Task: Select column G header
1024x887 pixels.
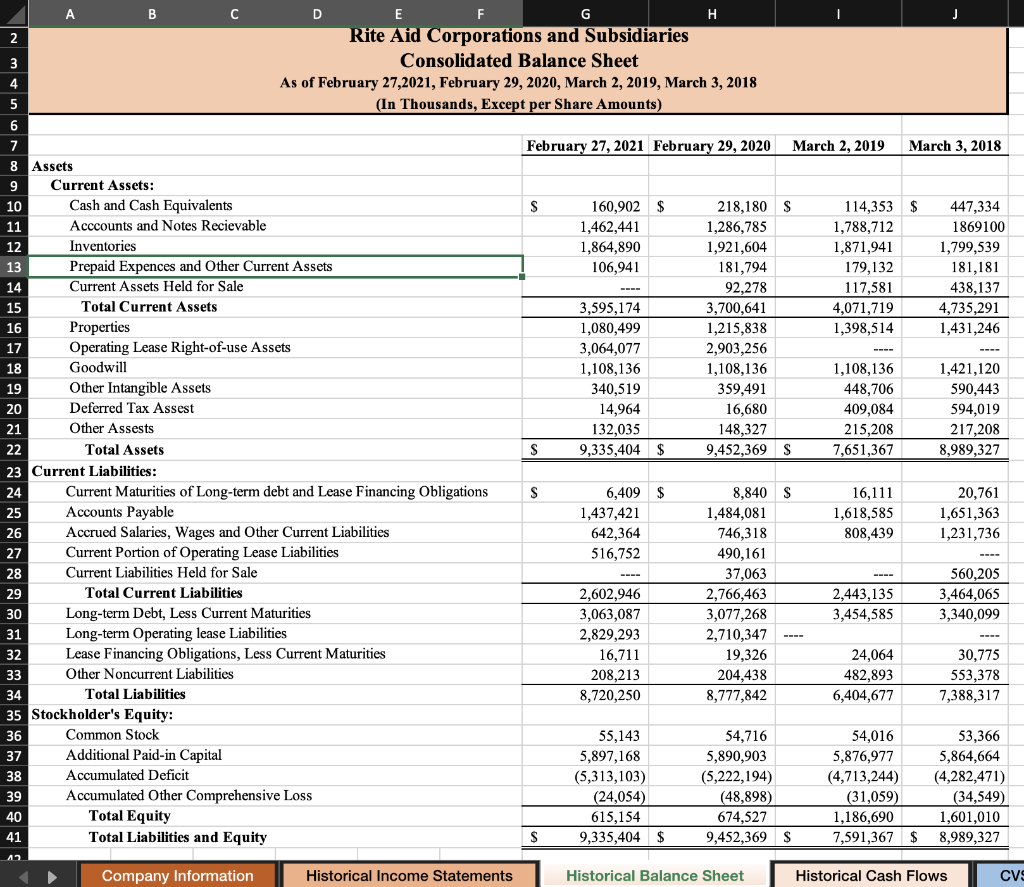Action: point(585,14)
